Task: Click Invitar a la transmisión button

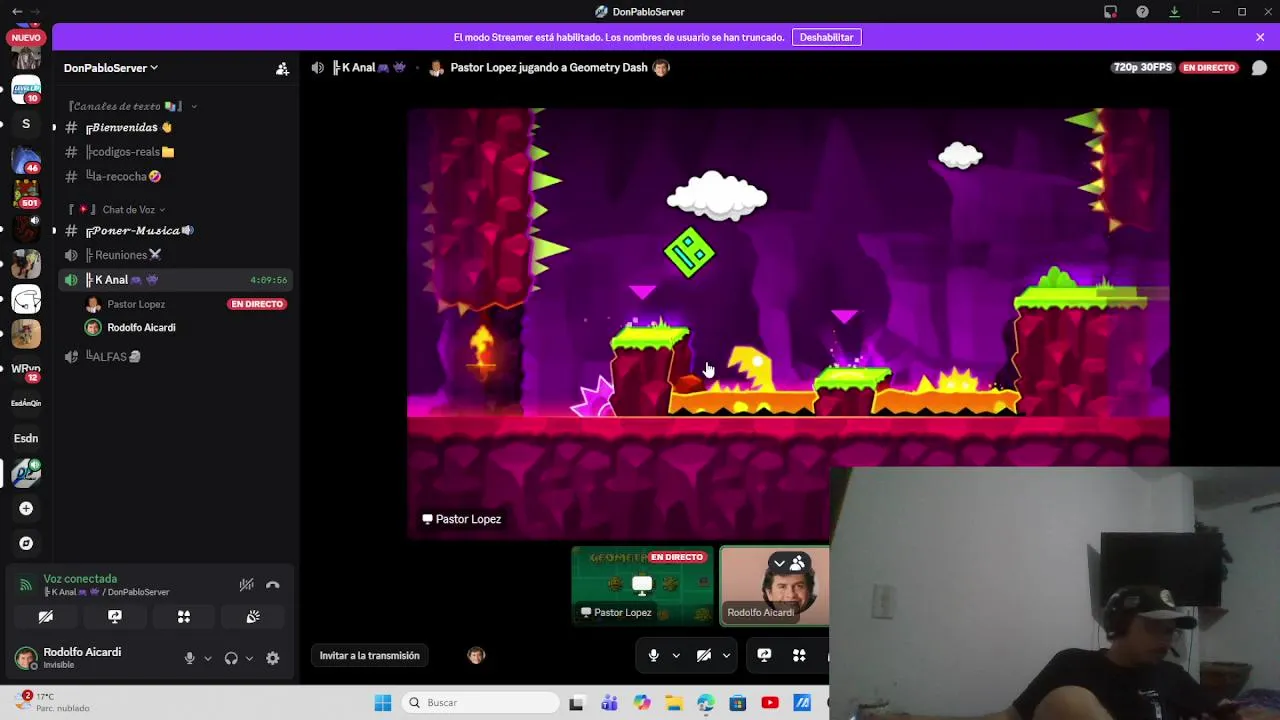Action: tap(369, 656)
